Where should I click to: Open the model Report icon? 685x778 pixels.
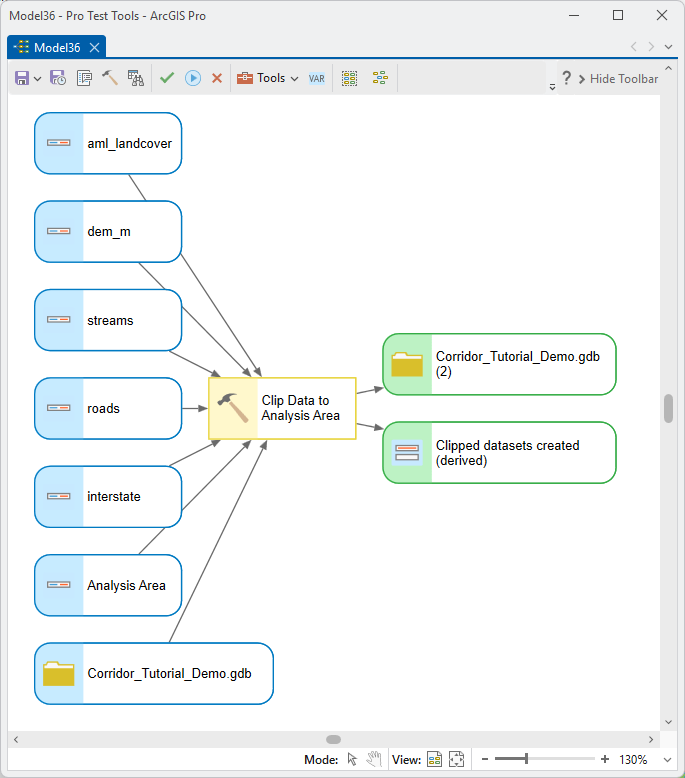click(x=135, y=78)
